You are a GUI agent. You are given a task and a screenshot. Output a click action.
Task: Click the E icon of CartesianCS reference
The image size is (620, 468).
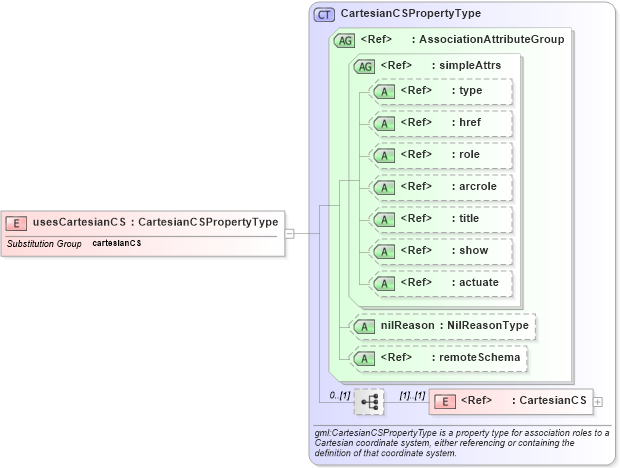click(445, 402)
